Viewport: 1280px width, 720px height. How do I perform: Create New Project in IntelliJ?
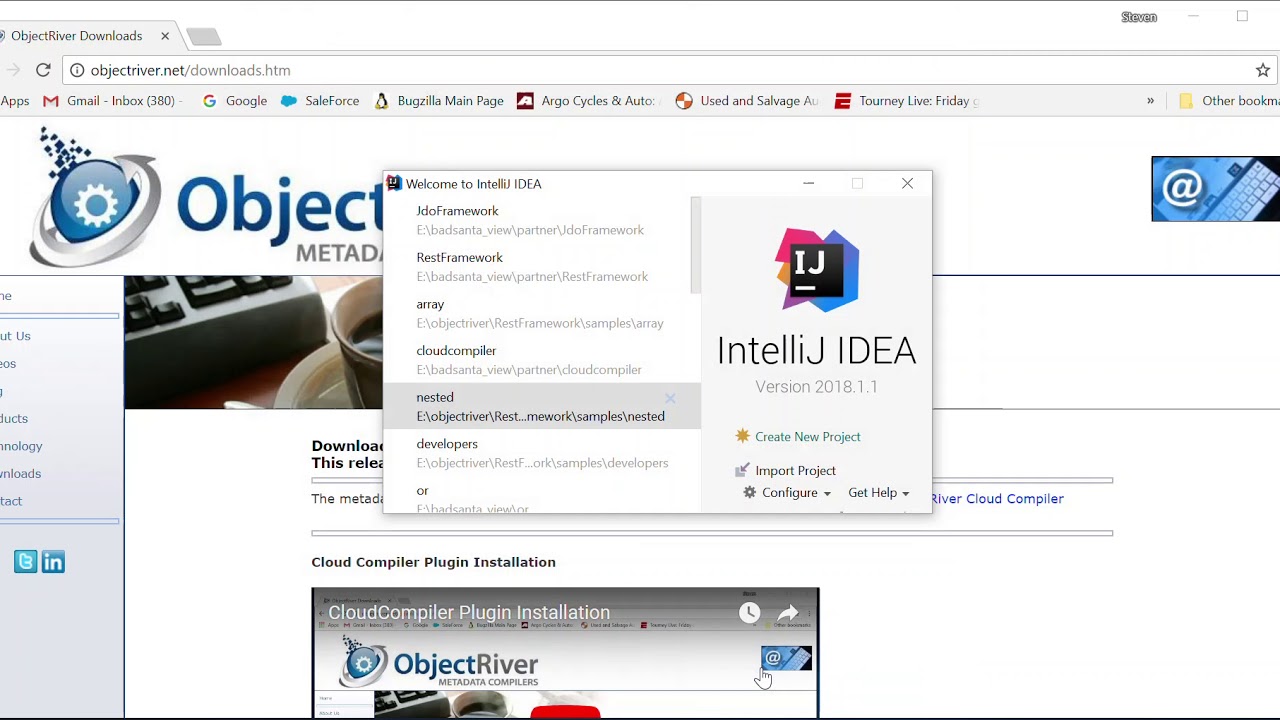click(x=798, y=437)
